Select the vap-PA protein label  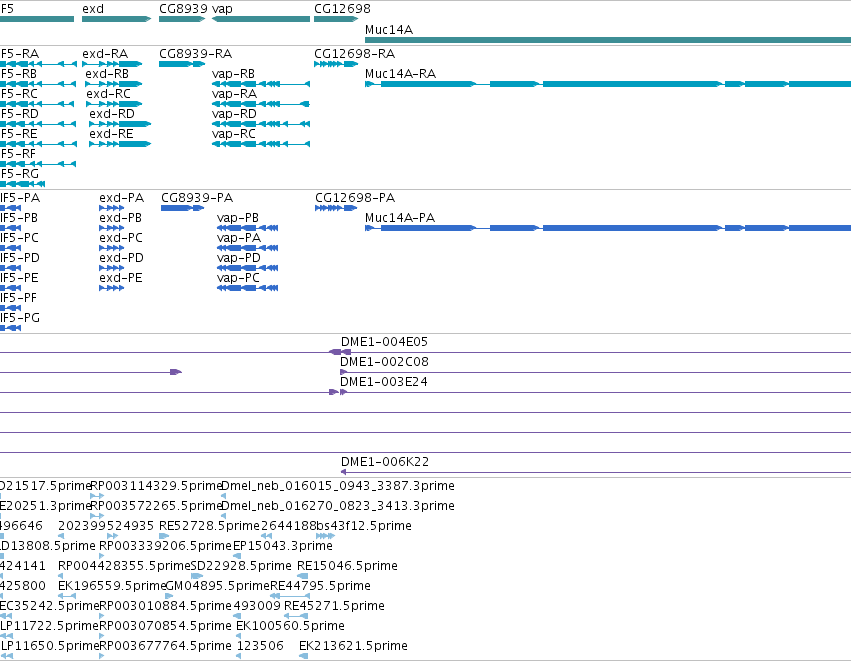239,238
